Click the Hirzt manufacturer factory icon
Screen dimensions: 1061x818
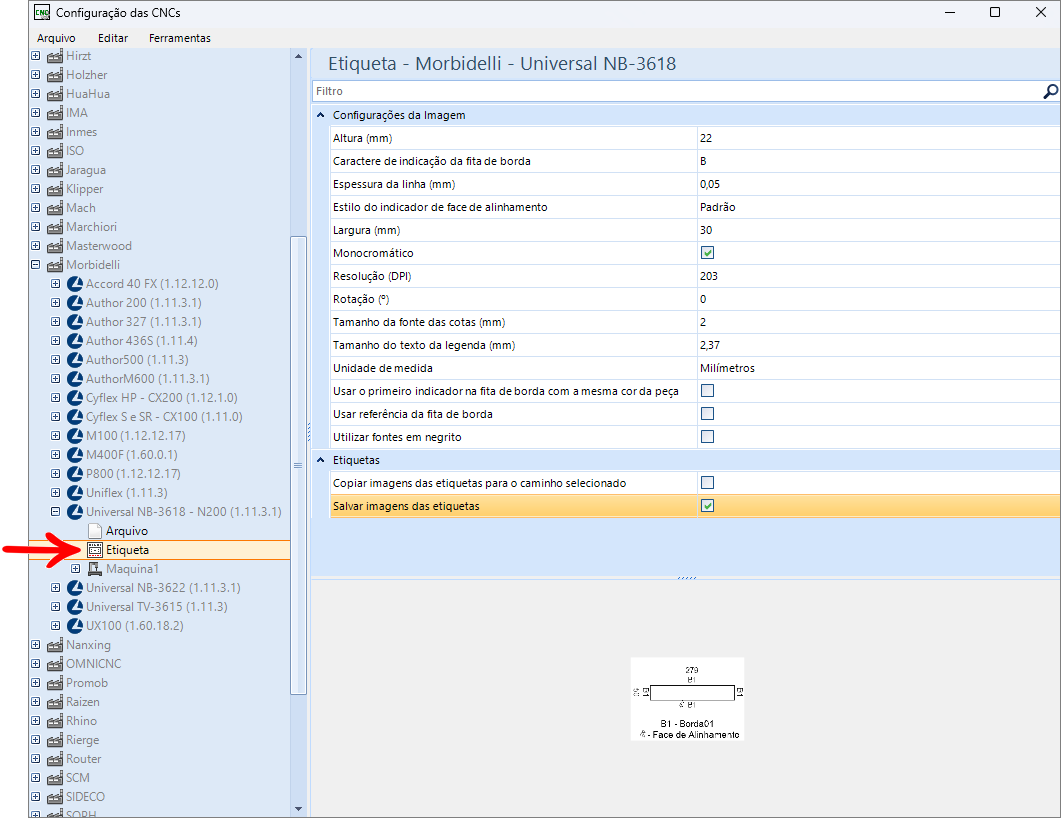point(55,56)
